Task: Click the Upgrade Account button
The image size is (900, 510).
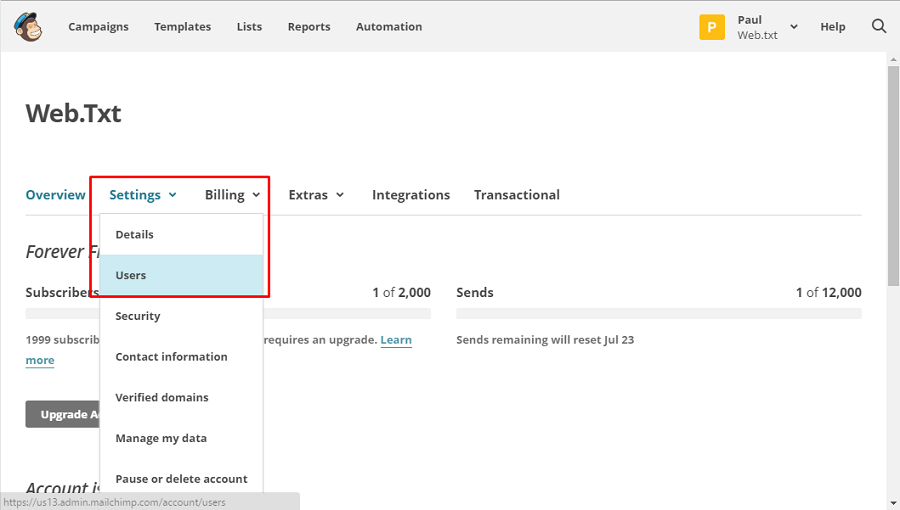Action: click(63, 414)
